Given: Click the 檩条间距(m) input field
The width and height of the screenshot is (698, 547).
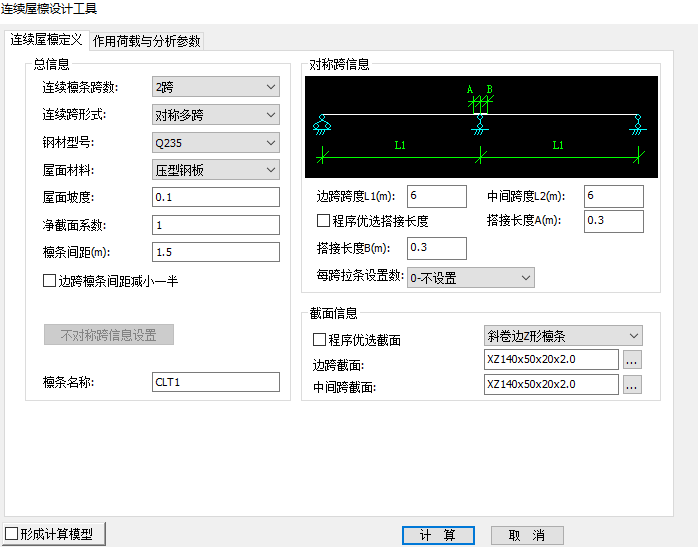Looking at the screenshot, I should point(216,252).
